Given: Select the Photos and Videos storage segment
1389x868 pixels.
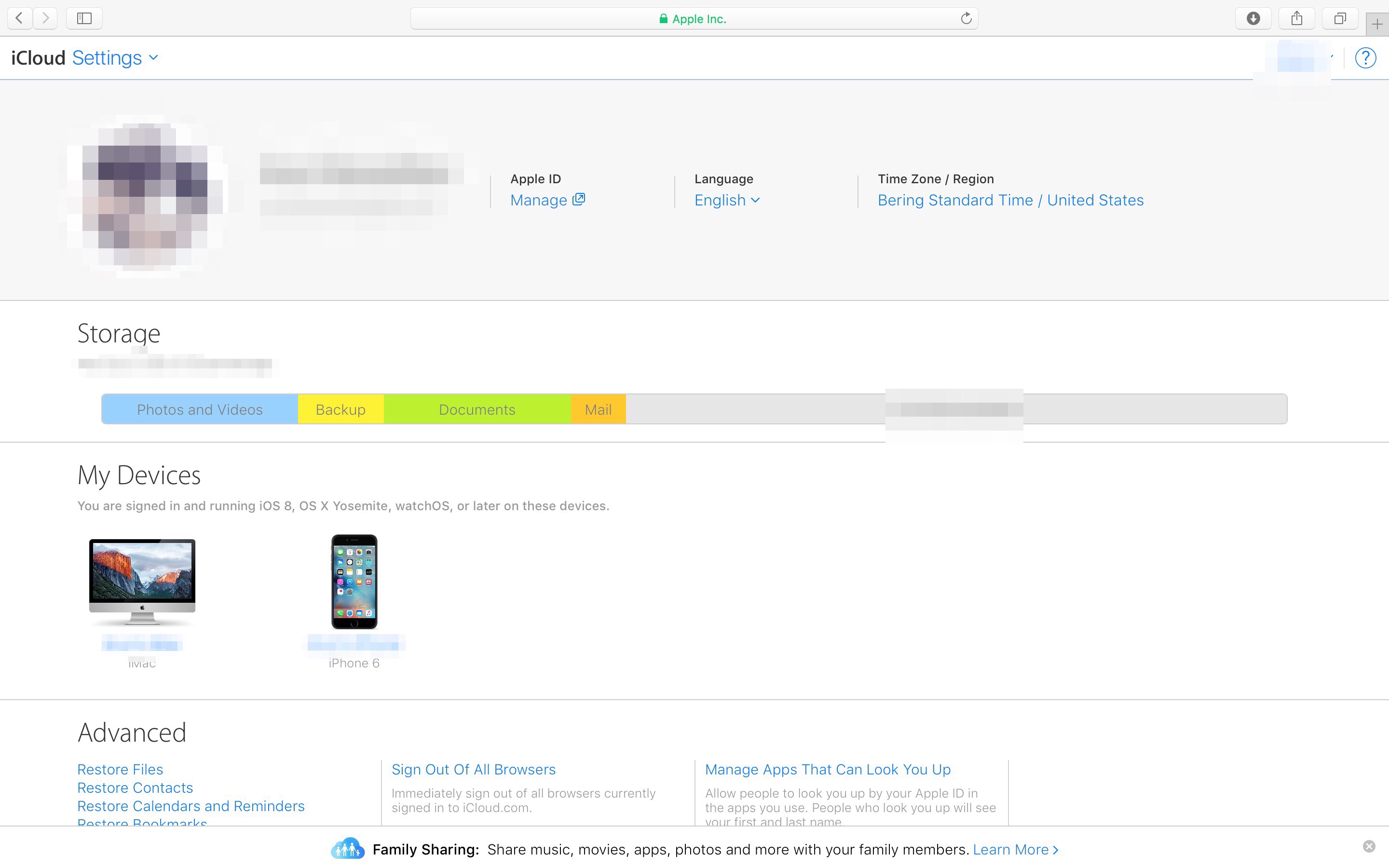Looking at the screenshot, I should pyautogui.click(x=199, y=409).
